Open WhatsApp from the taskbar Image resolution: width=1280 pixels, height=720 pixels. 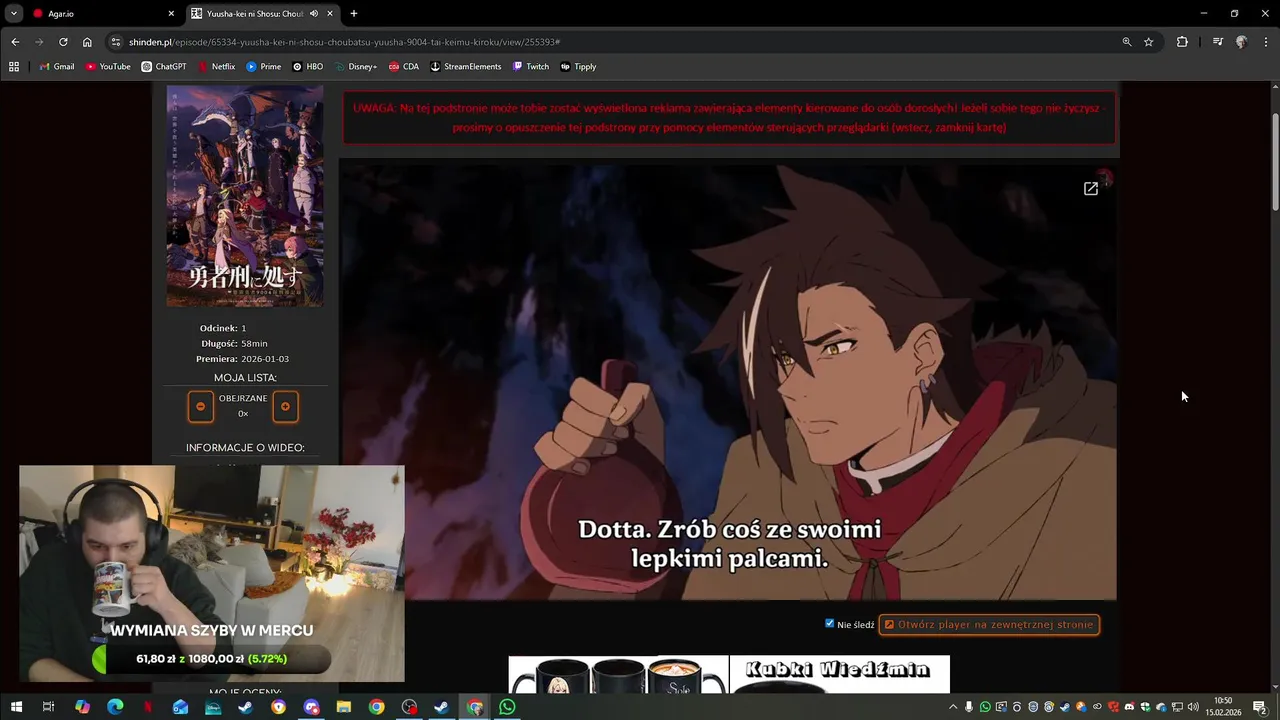pos(507,707)
